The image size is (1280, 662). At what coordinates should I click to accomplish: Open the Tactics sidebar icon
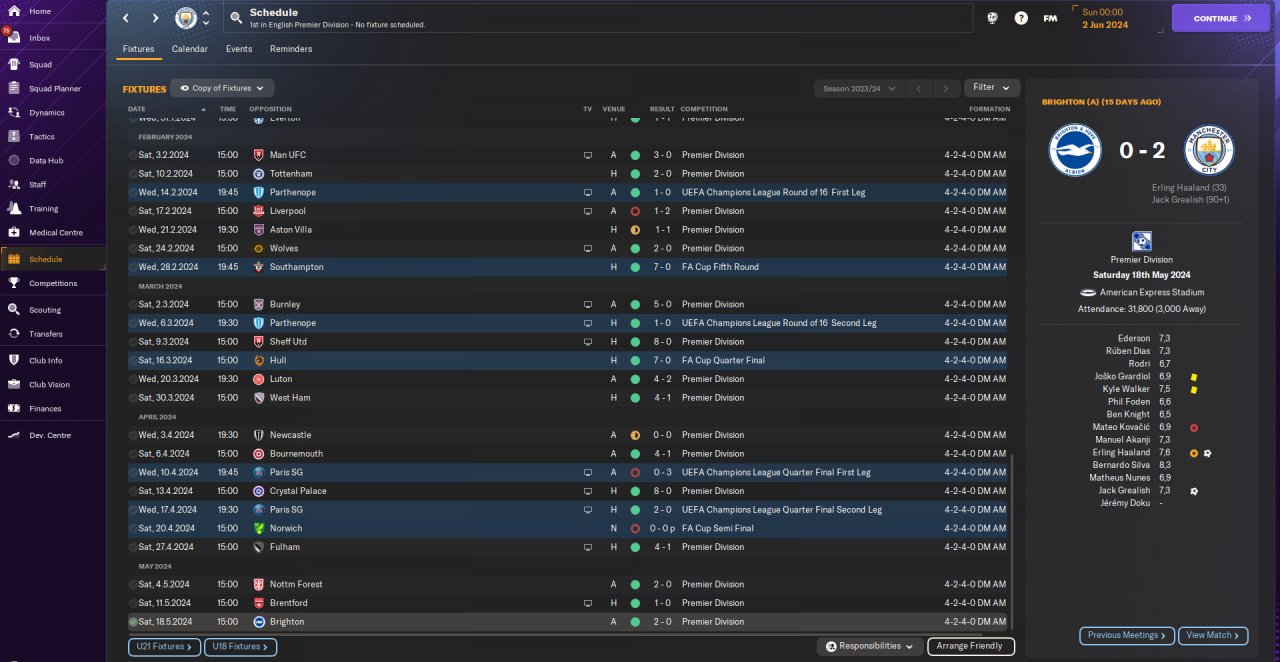14,136
